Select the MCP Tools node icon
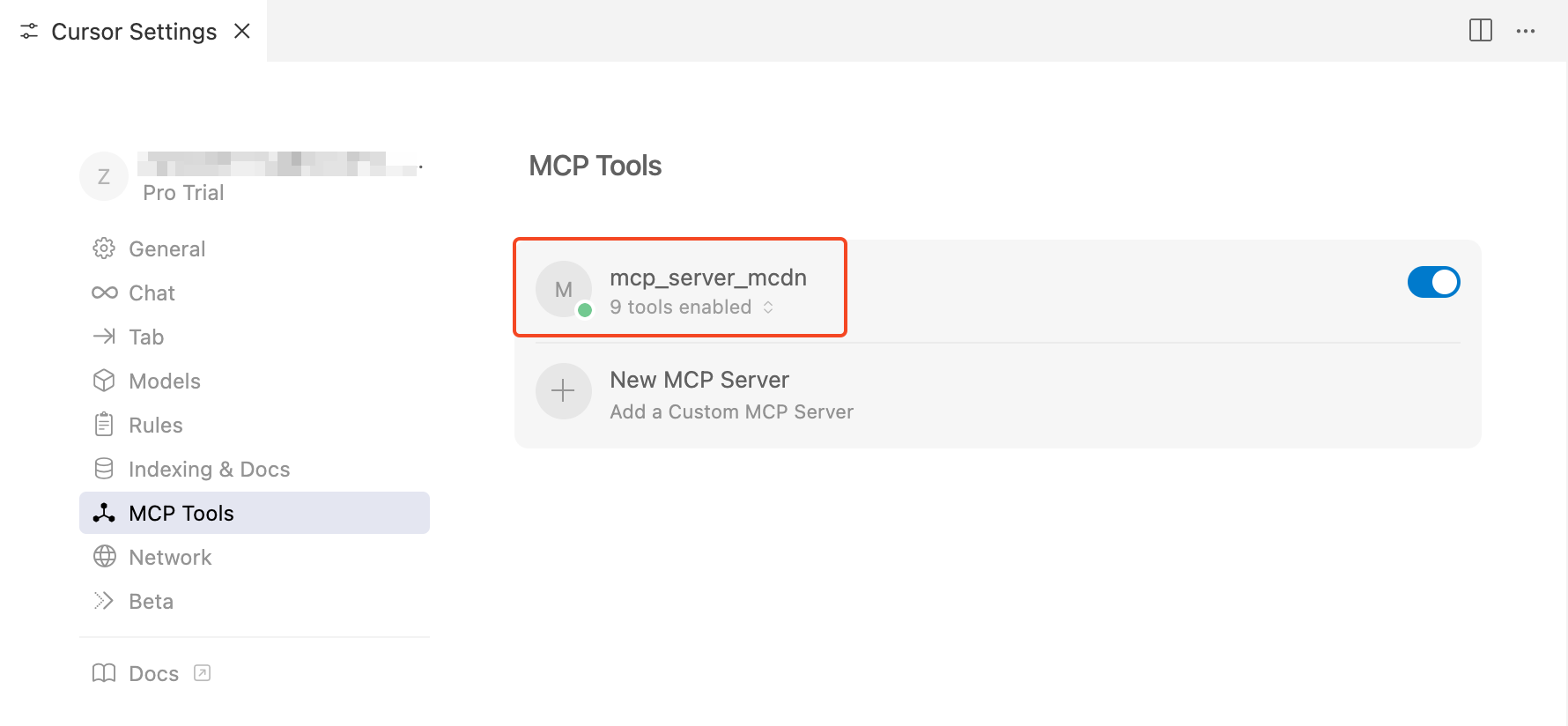The image size is (1568, 726). (104, 513)
